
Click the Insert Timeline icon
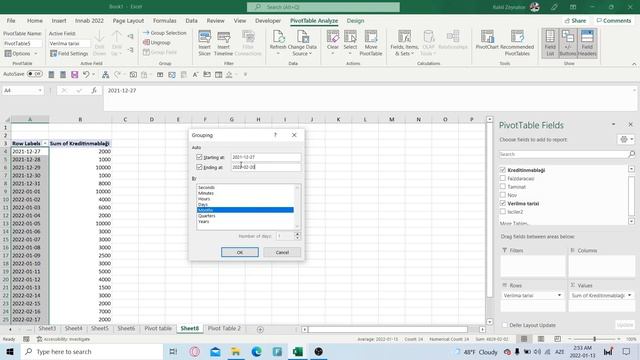223,42
